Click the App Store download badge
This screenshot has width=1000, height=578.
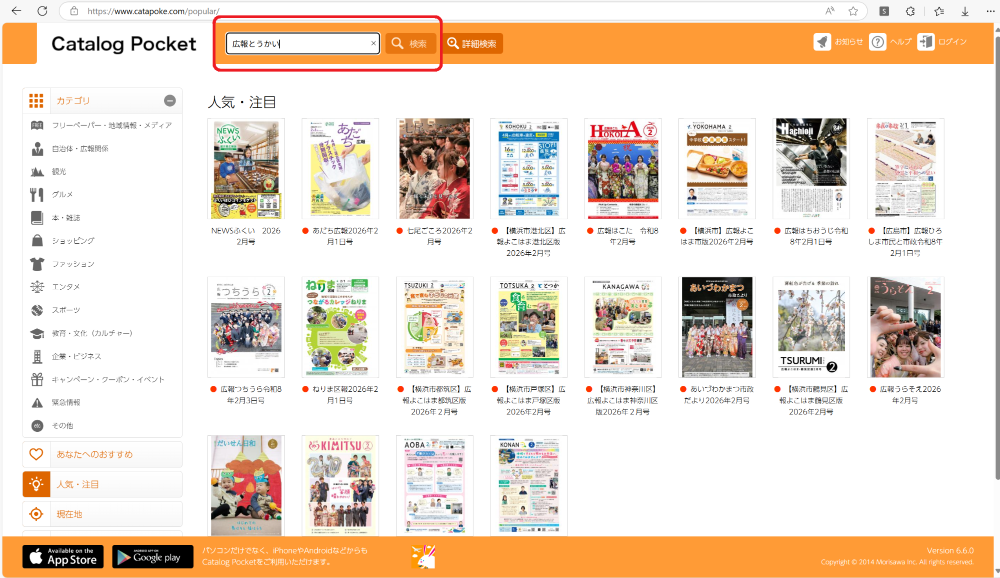tap(63, 557)
